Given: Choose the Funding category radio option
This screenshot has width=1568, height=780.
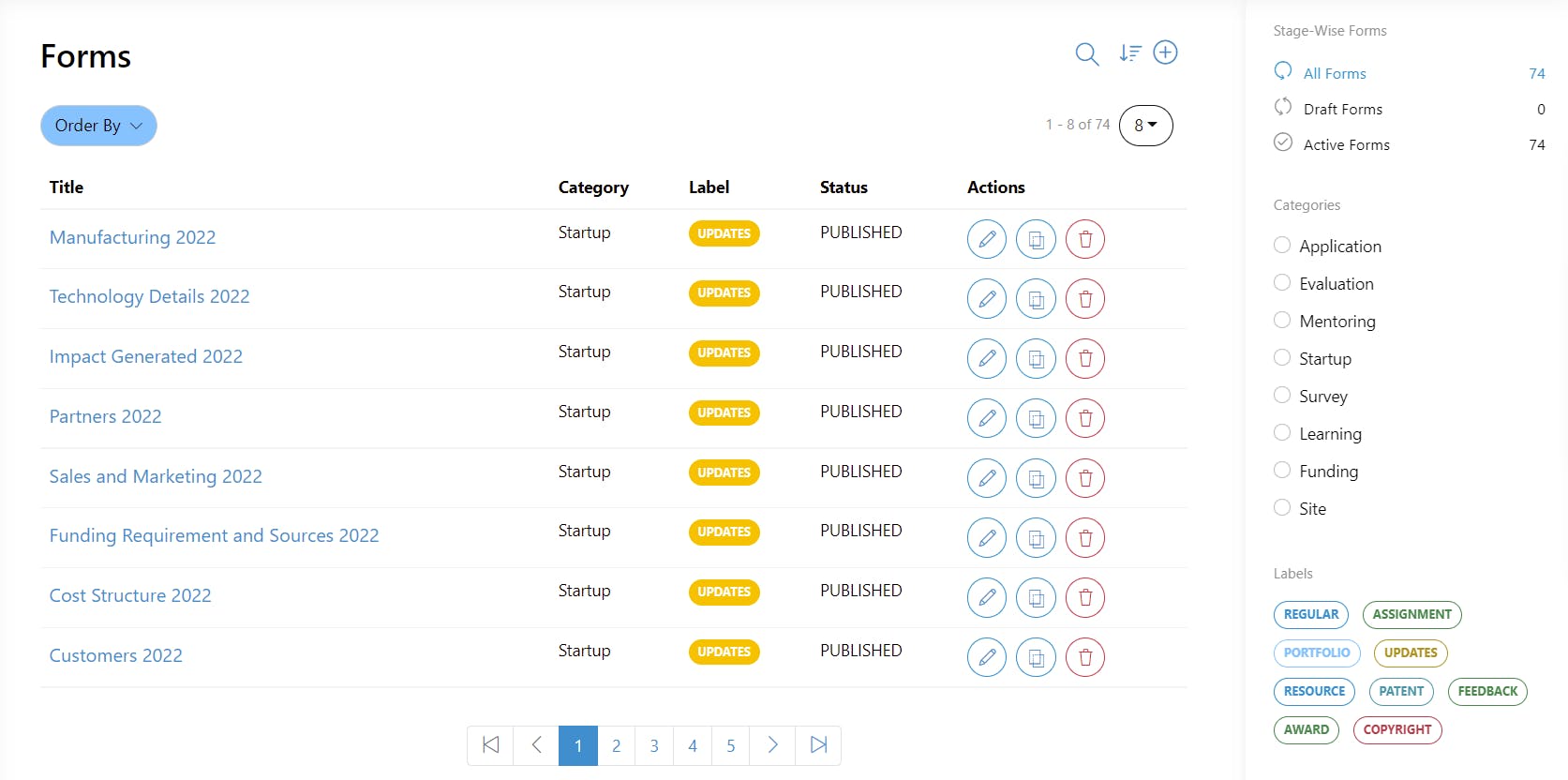Looking at the screenshot, I should (1282, 471).
